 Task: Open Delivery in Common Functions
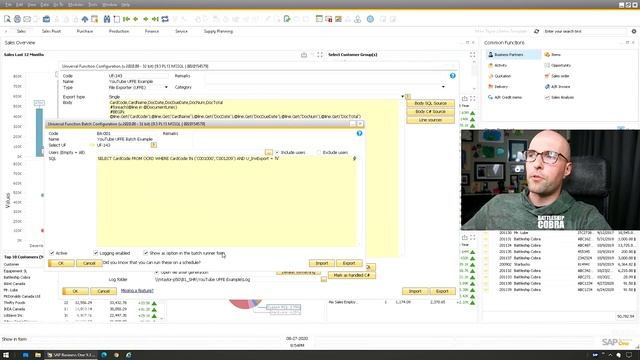pos(498,87)
